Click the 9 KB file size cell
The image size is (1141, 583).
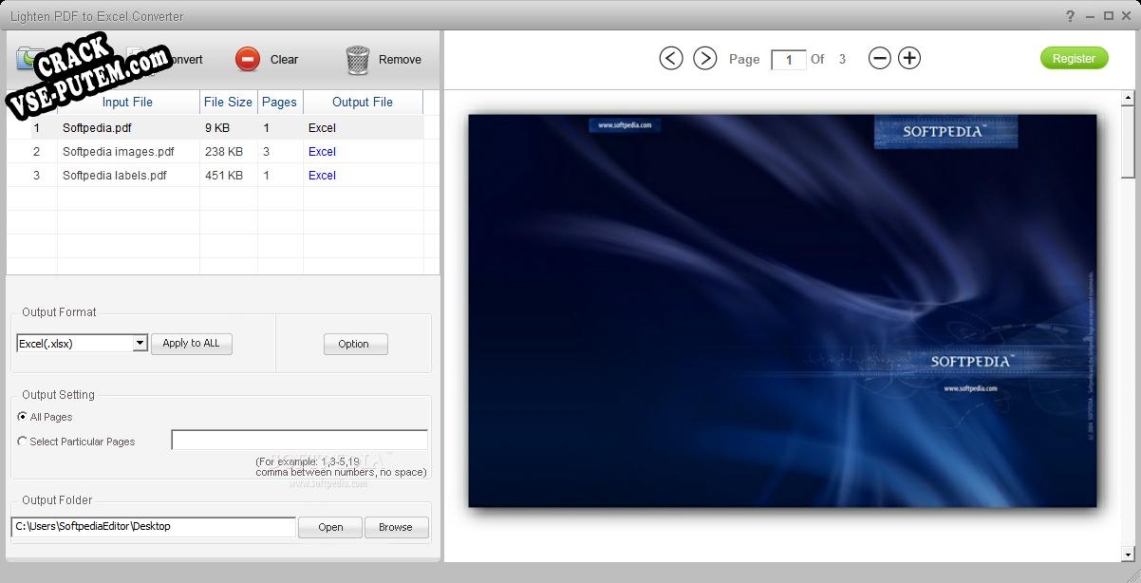[217, 128]
